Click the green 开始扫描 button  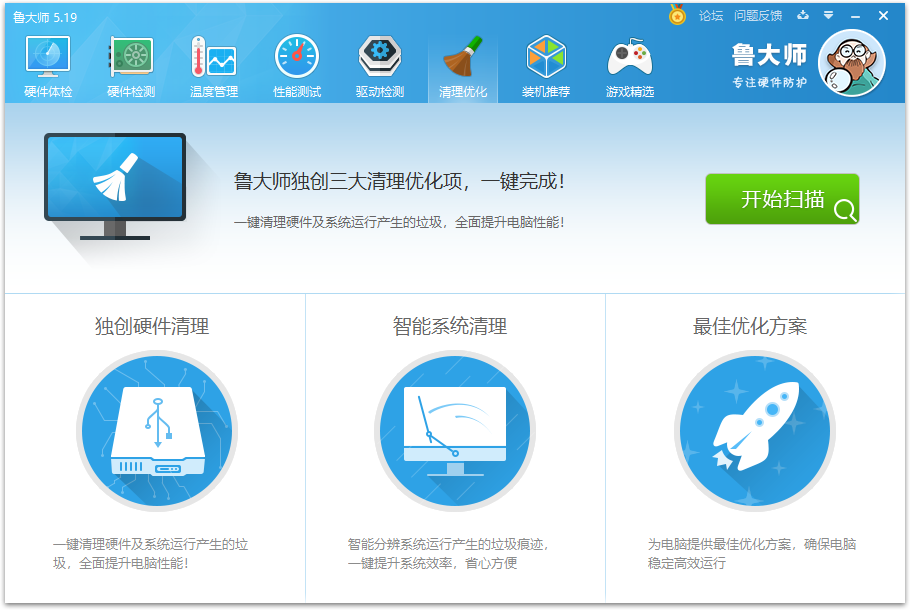[783, 199]
